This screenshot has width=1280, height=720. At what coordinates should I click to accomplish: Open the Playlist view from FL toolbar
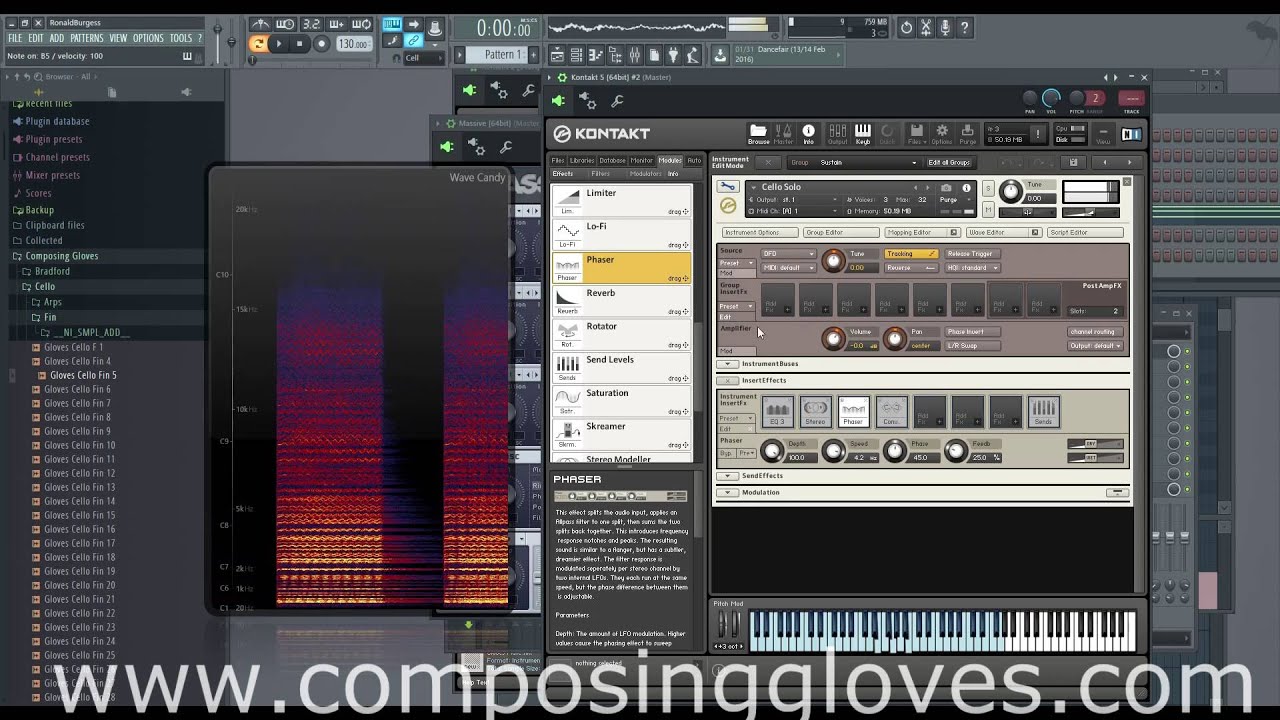pyautogui.click(x=558, y=55)
